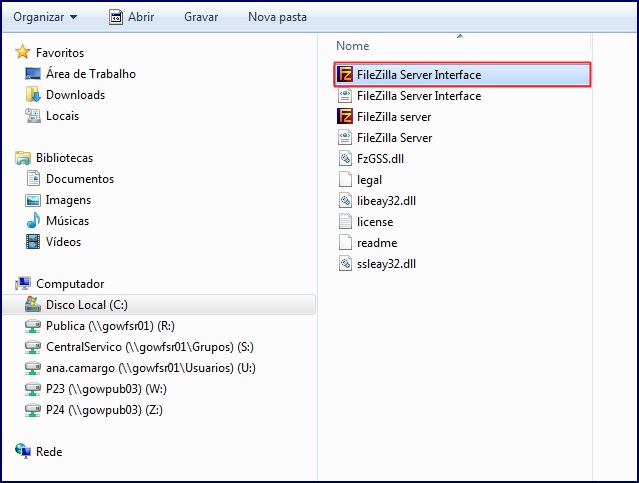Click the FzGSS.dll file icon
639x483 pixels.
[x=345, y=159]
